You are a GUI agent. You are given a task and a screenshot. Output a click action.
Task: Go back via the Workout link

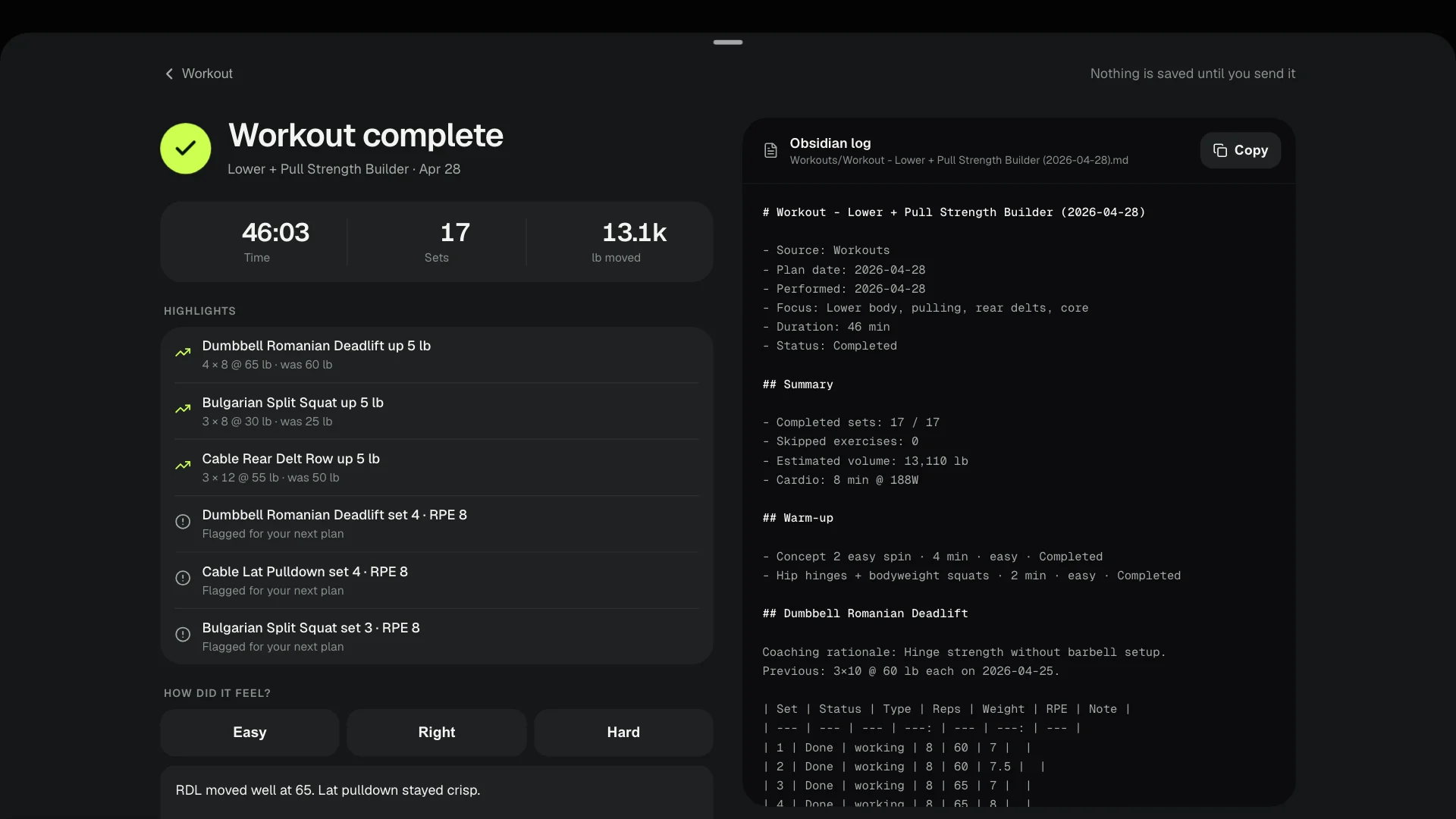pos(199,74)
